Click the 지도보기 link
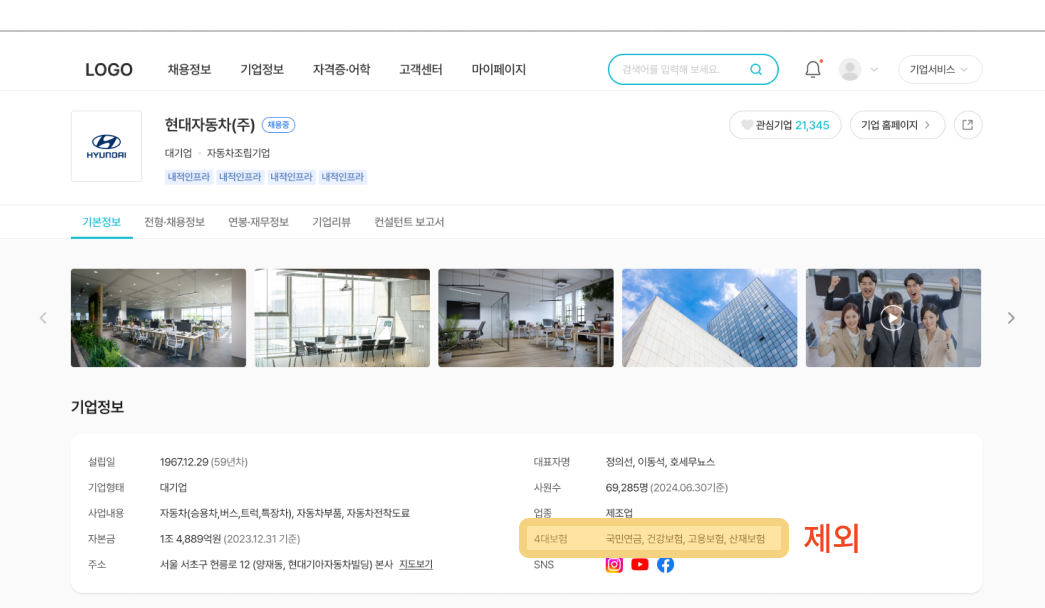This screenshot has width=1045, height=608. pos(416,564)
